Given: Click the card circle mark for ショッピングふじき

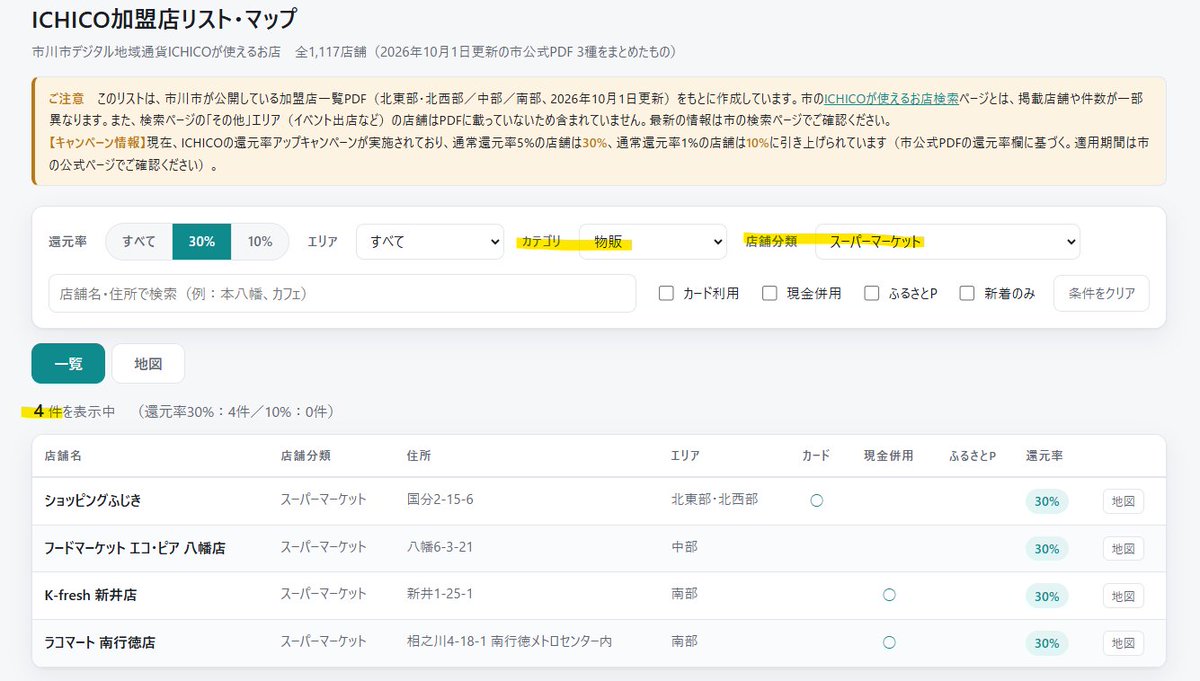Looking at the screenshot, I should pyautogui.click(x=816, y=500).
